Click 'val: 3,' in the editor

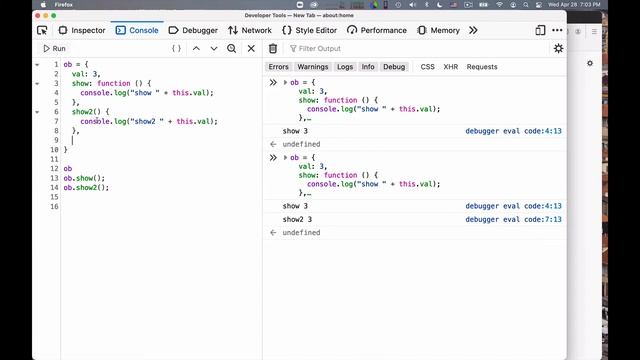(86, 74)
